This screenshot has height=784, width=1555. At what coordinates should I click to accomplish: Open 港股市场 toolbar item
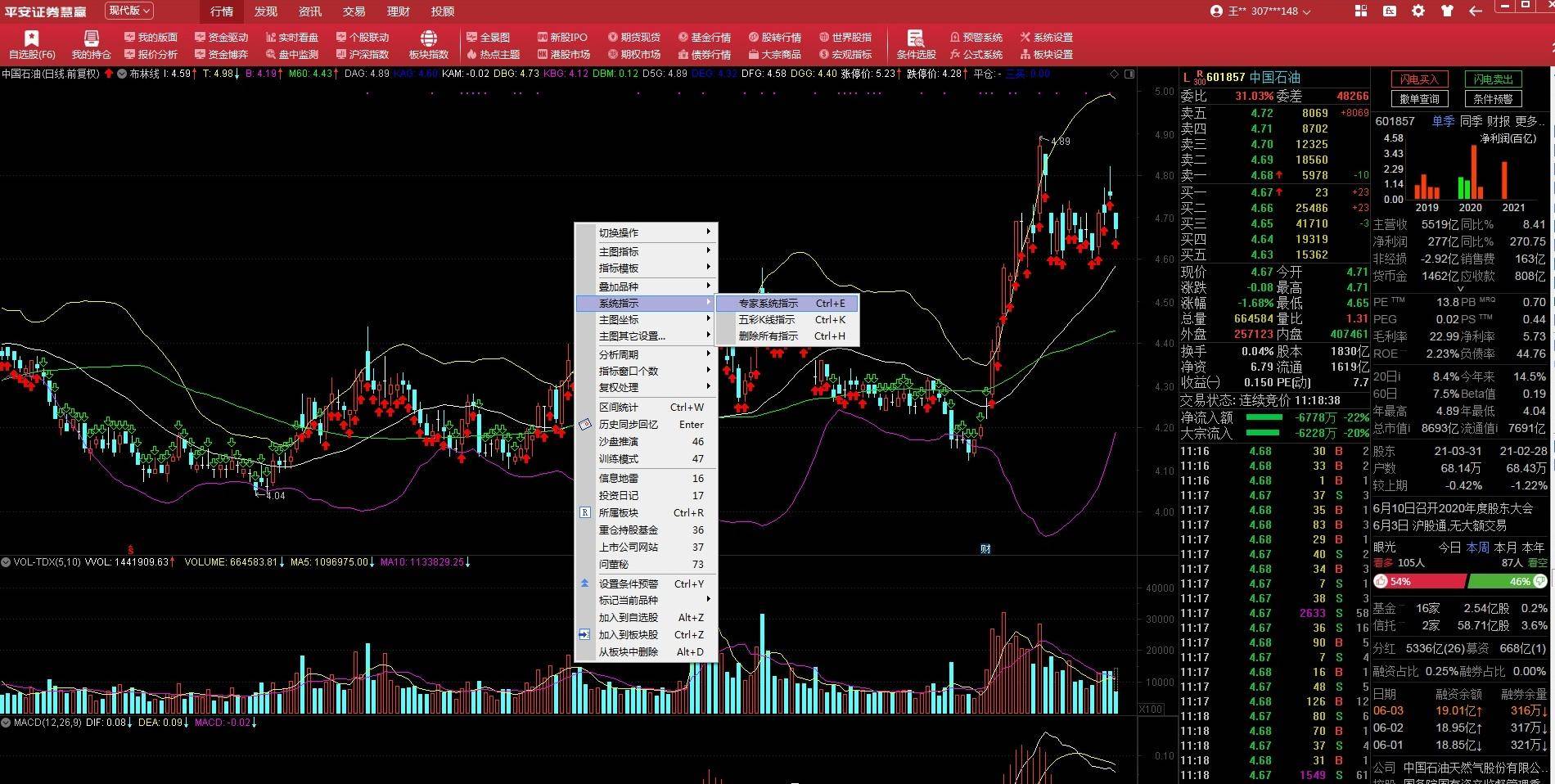click(563, 54)
